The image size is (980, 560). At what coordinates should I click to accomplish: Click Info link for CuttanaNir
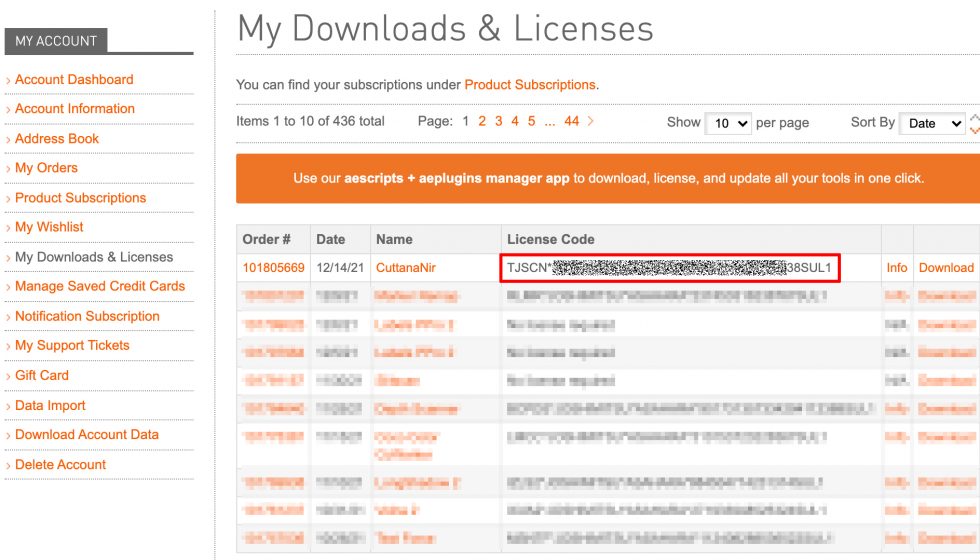pyautogui.click(x=896, y=268)
